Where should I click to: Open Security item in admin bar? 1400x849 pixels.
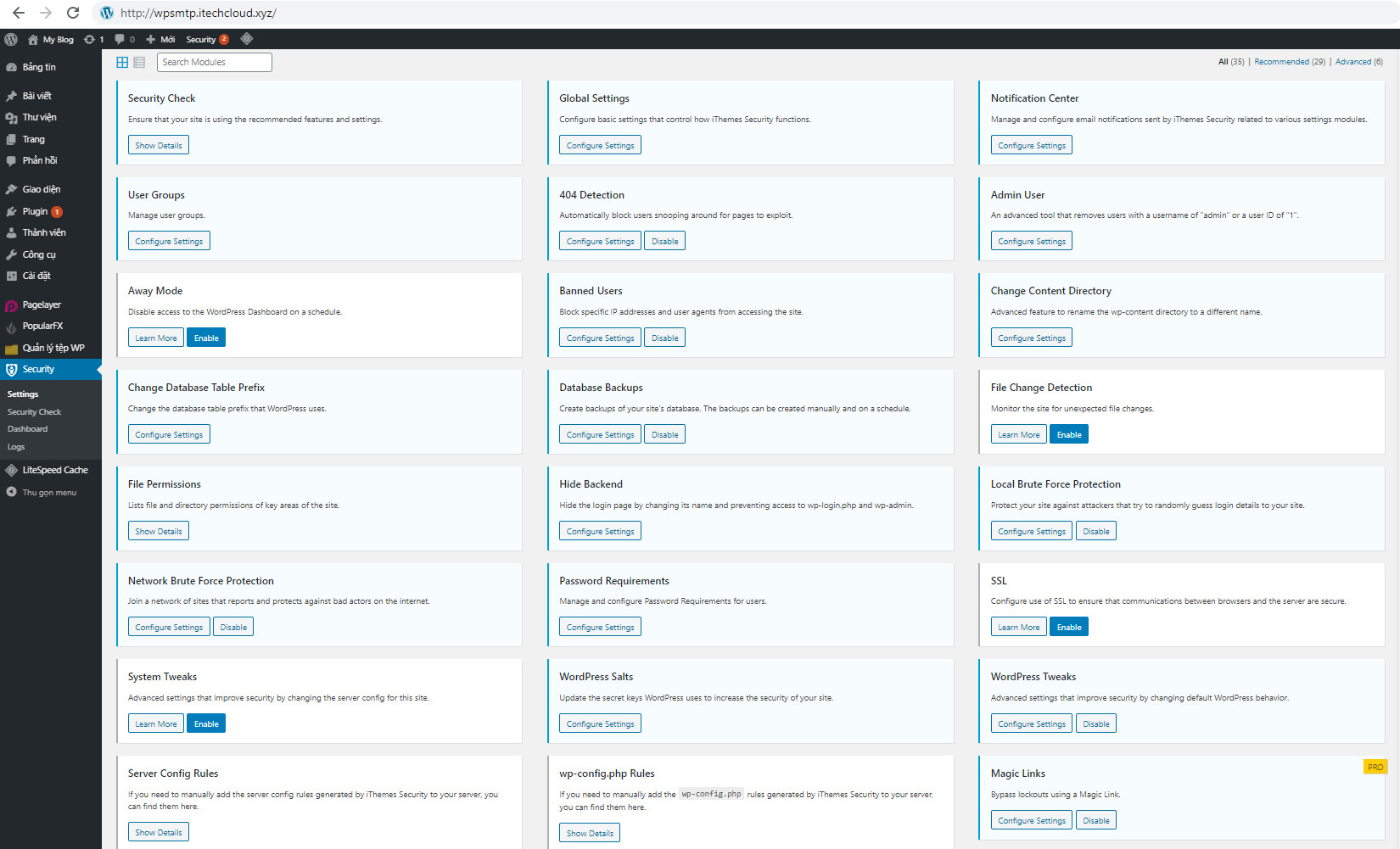(207, 39)
